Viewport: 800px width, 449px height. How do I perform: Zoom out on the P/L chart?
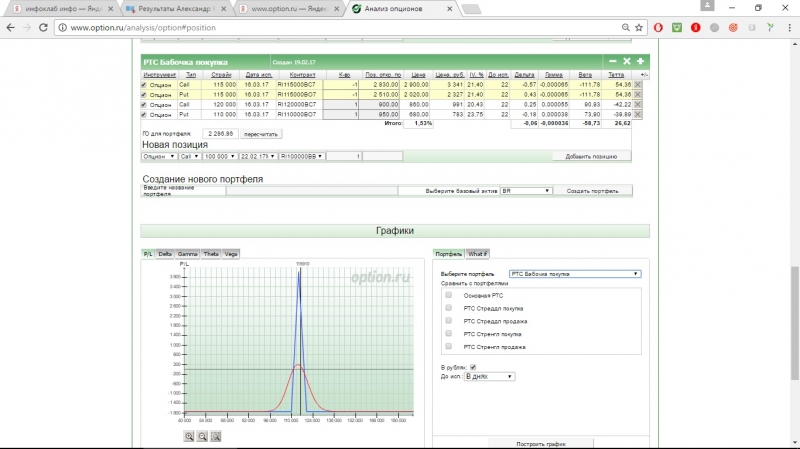[x=202, y=436]
